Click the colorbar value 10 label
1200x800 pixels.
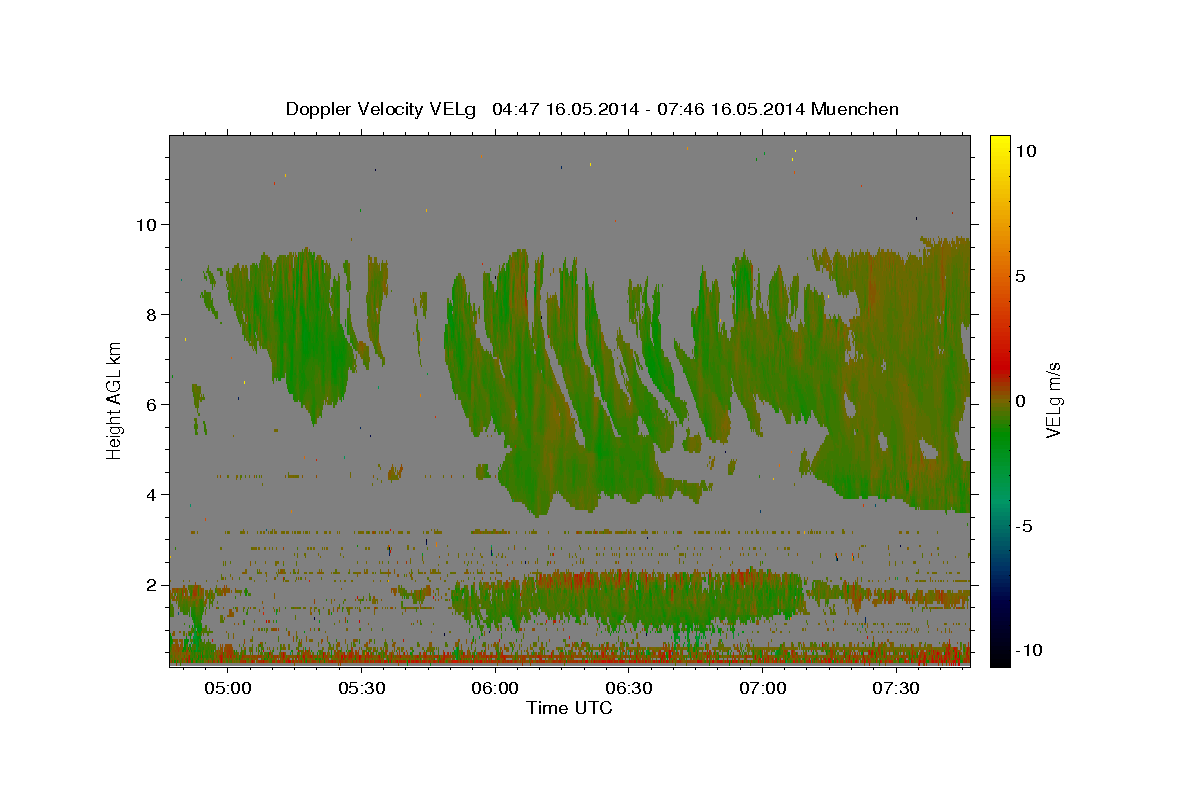pos(1025,150)
